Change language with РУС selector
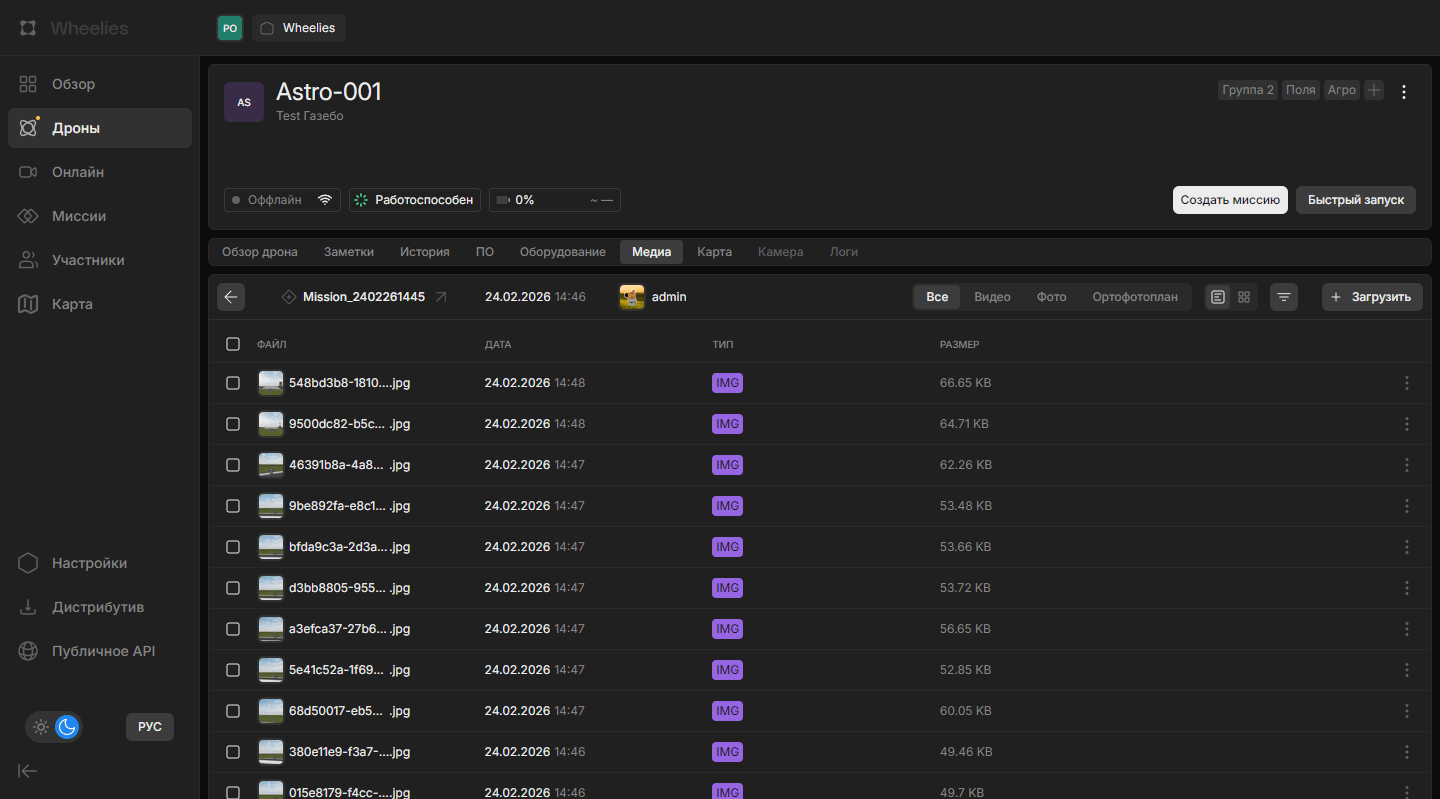 coord(150,727)
